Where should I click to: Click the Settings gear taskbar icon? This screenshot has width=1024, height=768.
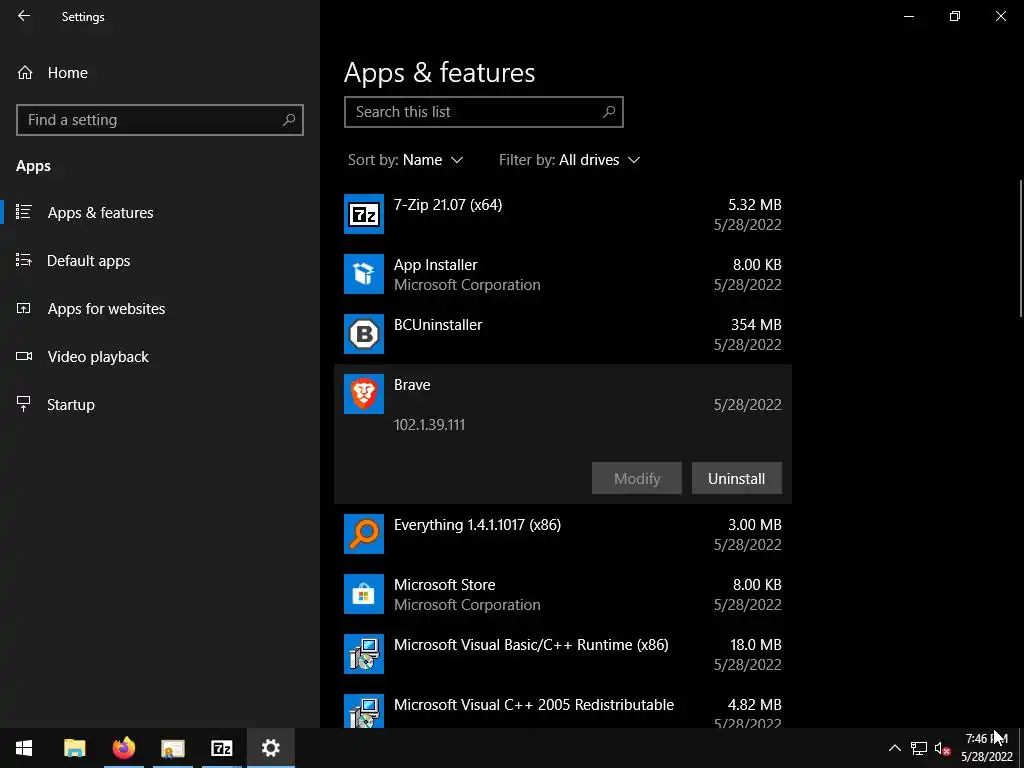point(270,748)
